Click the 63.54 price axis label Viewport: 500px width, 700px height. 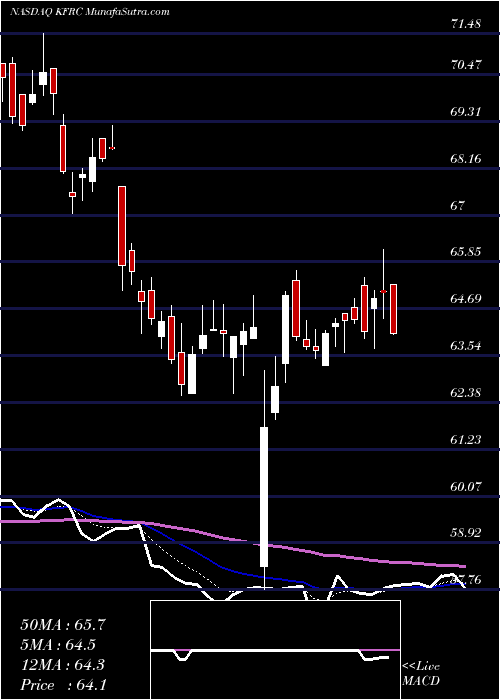click(x=466, y=346)
